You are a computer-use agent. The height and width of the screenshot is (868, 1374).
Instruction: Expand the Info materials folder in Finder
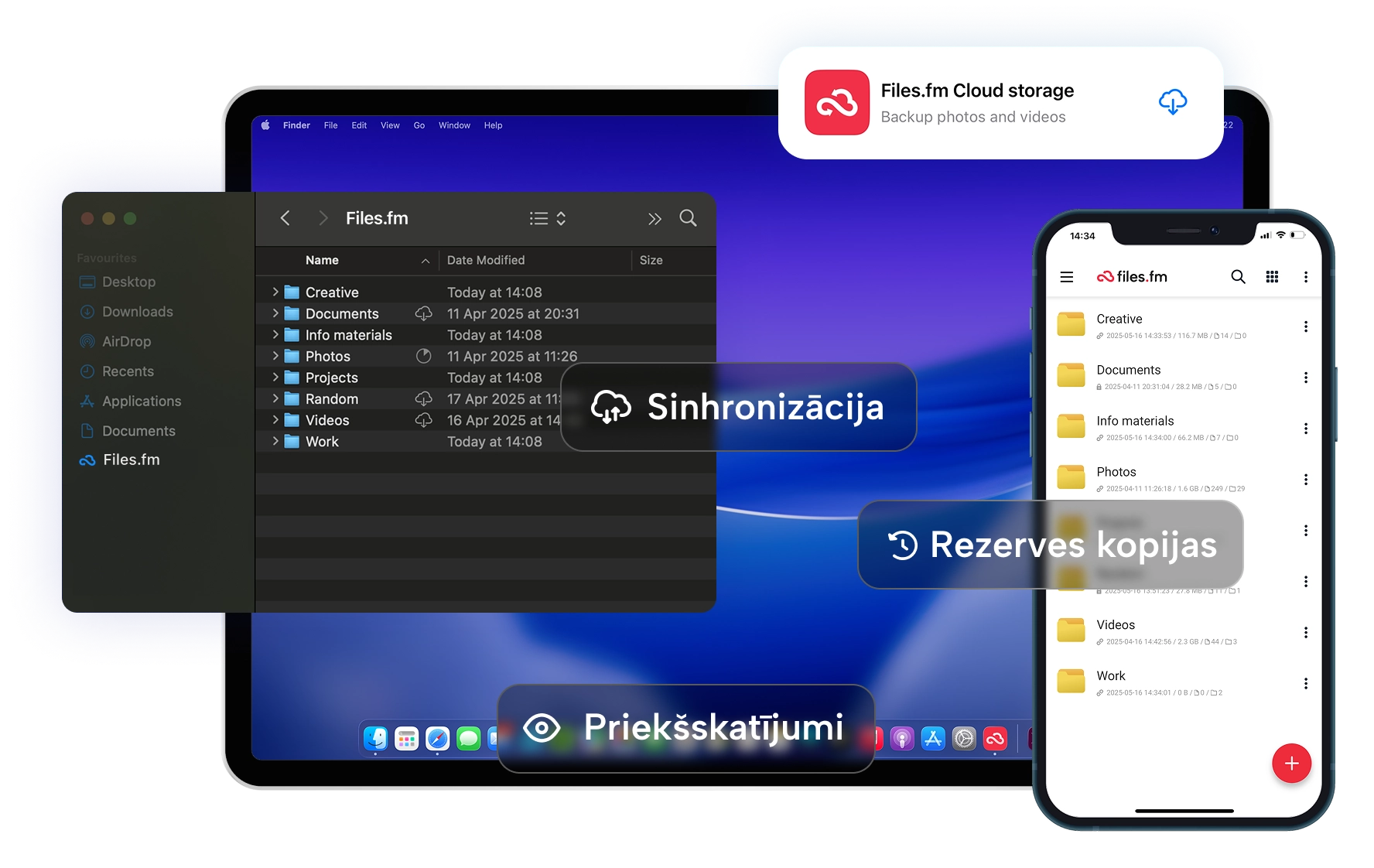click(x=275, y=335)
